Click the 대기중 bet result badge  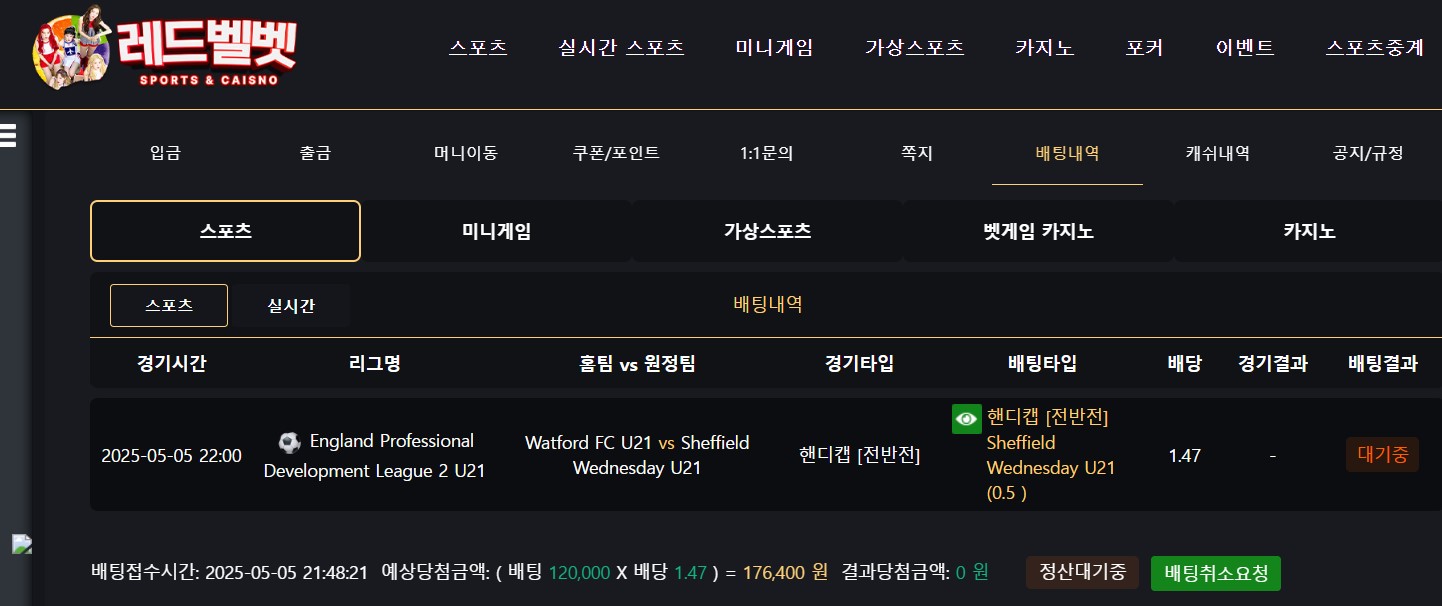point(1382,454)
